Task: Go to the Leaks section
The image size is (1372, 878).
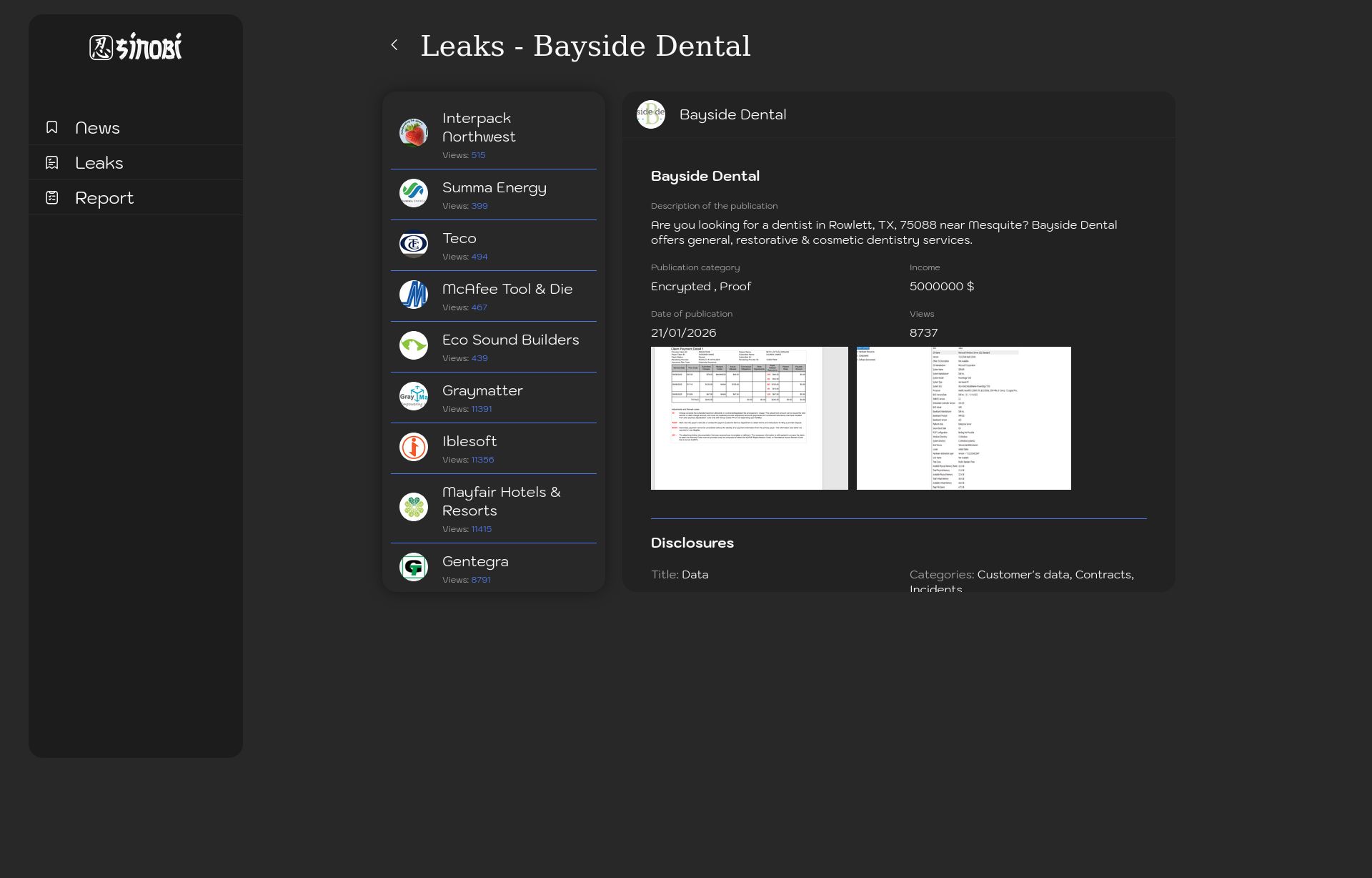Action: point(99,163)
